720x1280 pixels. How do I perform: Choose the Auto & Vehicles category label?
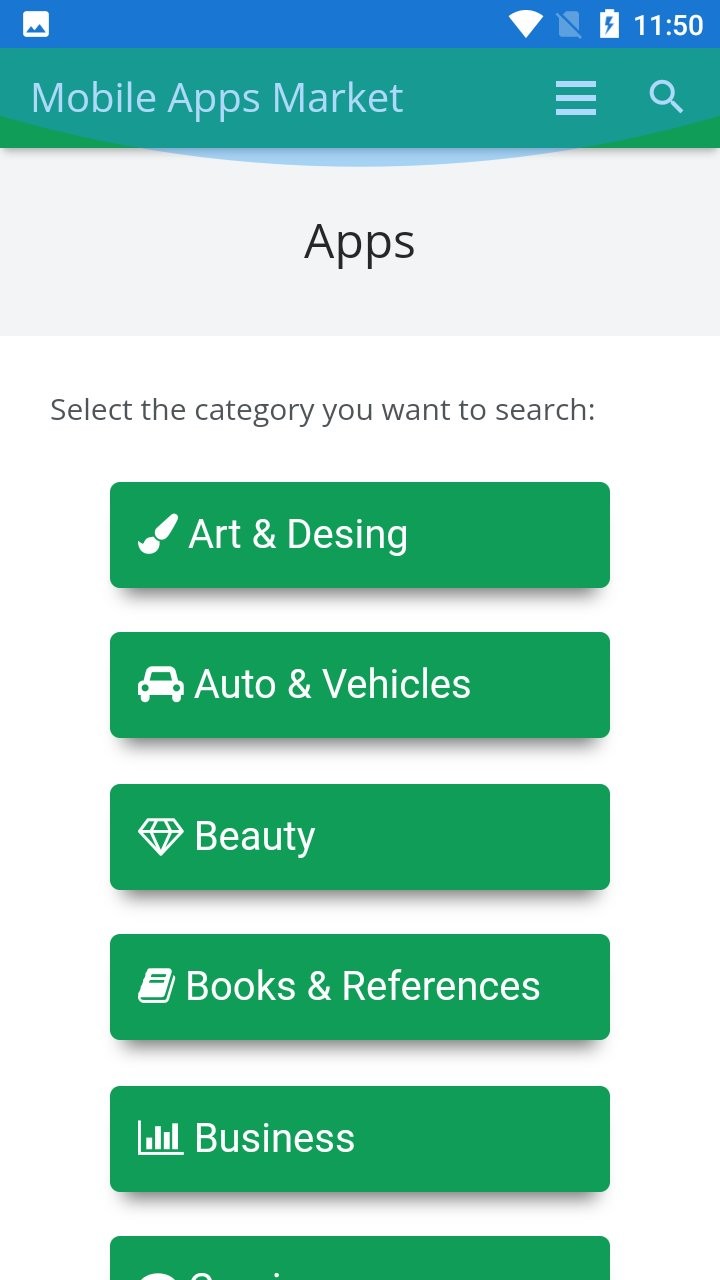[332, 685]
